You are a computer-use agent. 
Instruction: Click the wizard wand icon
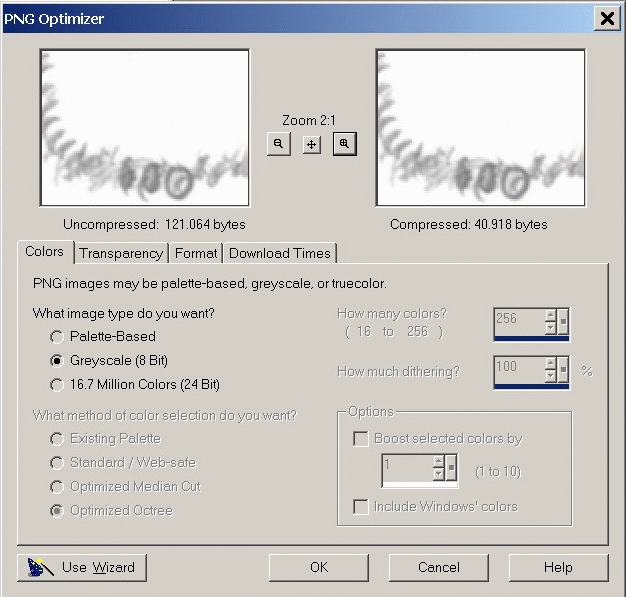(38, 567)
